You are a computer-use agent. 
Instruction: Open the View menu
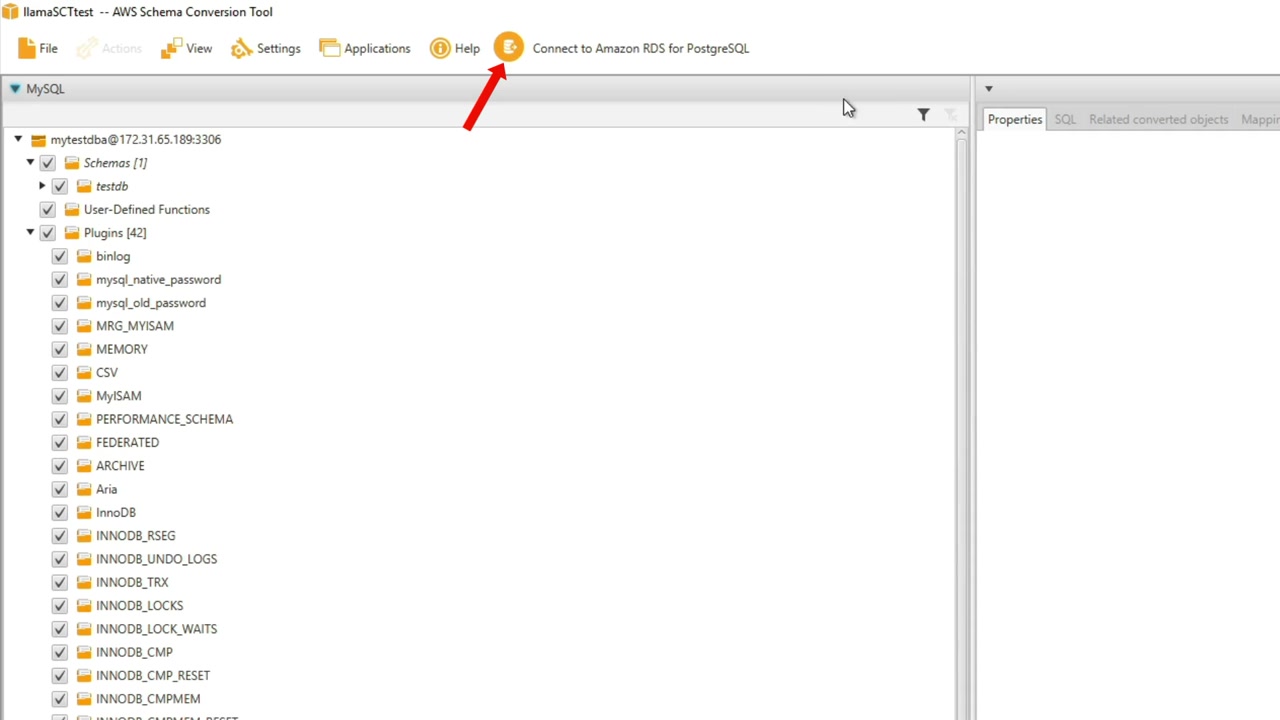[187, 48]
